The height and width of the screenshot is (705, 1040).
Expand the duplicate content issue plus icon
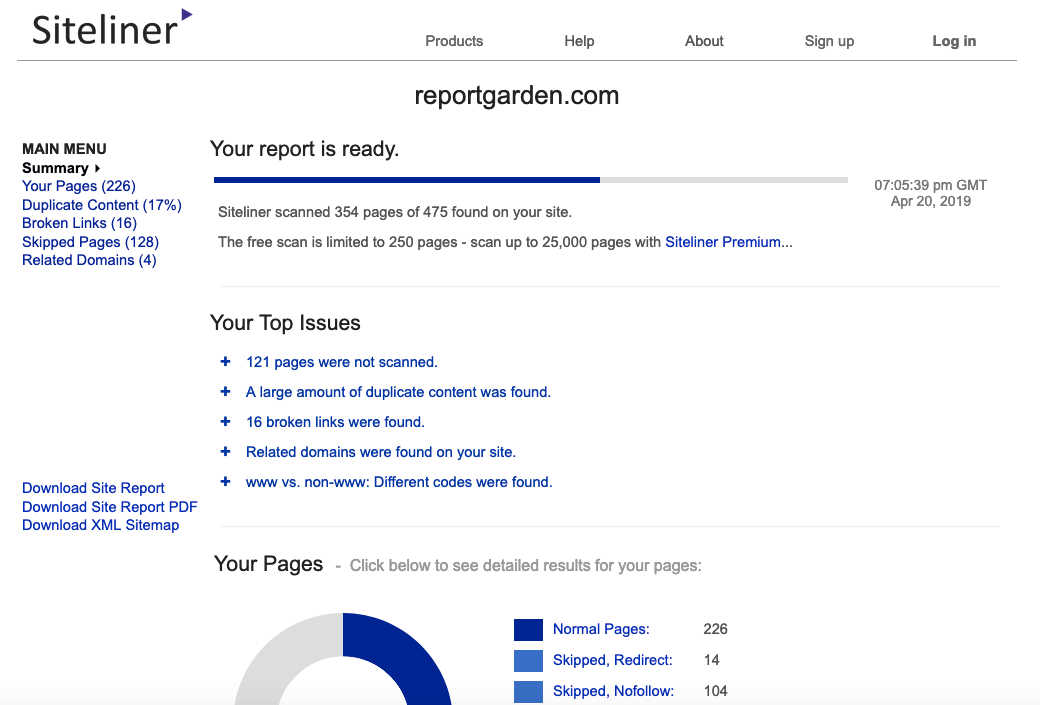226,391
